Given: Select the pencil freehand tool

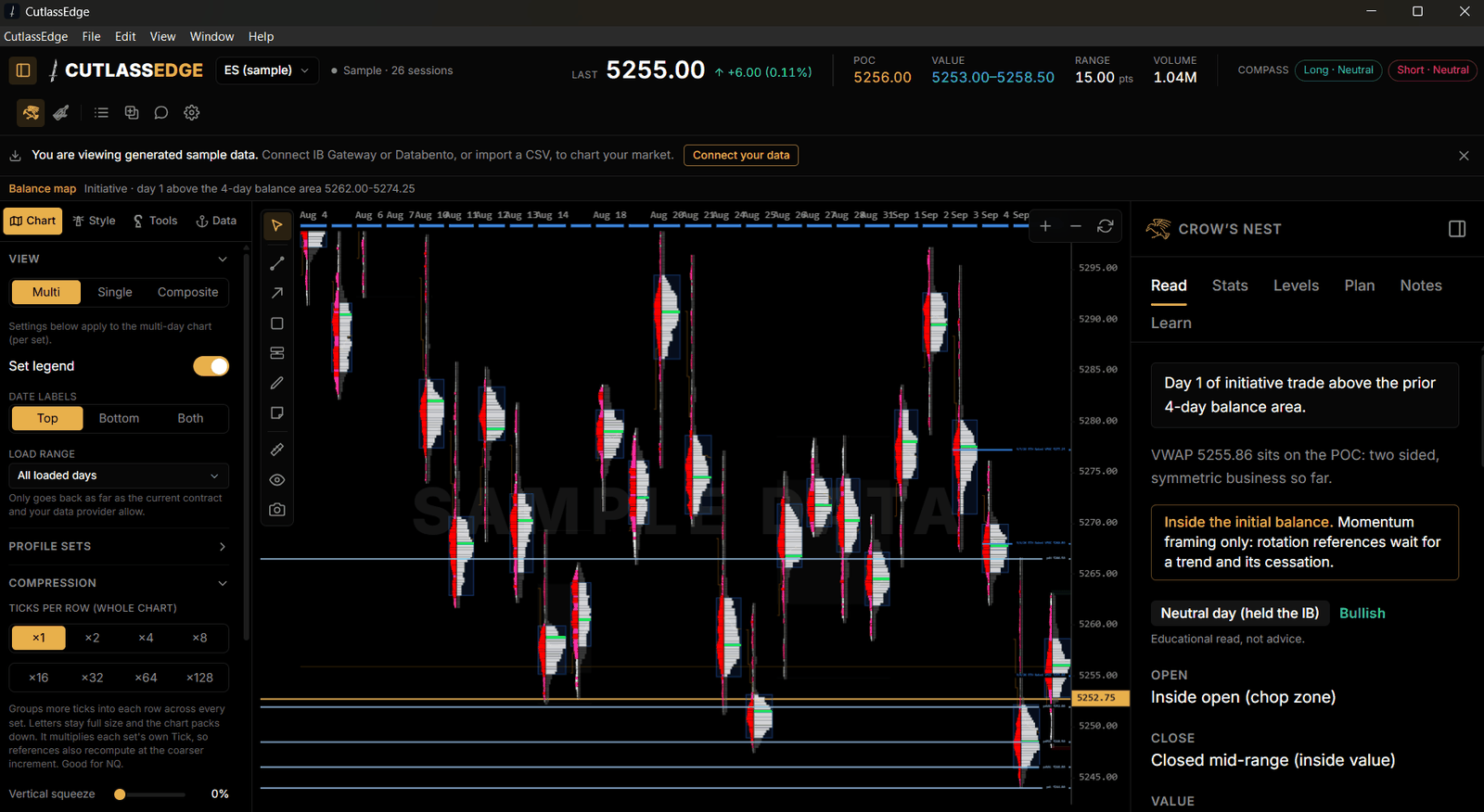Looking at the screenshot, I should (x=276, y=383).
